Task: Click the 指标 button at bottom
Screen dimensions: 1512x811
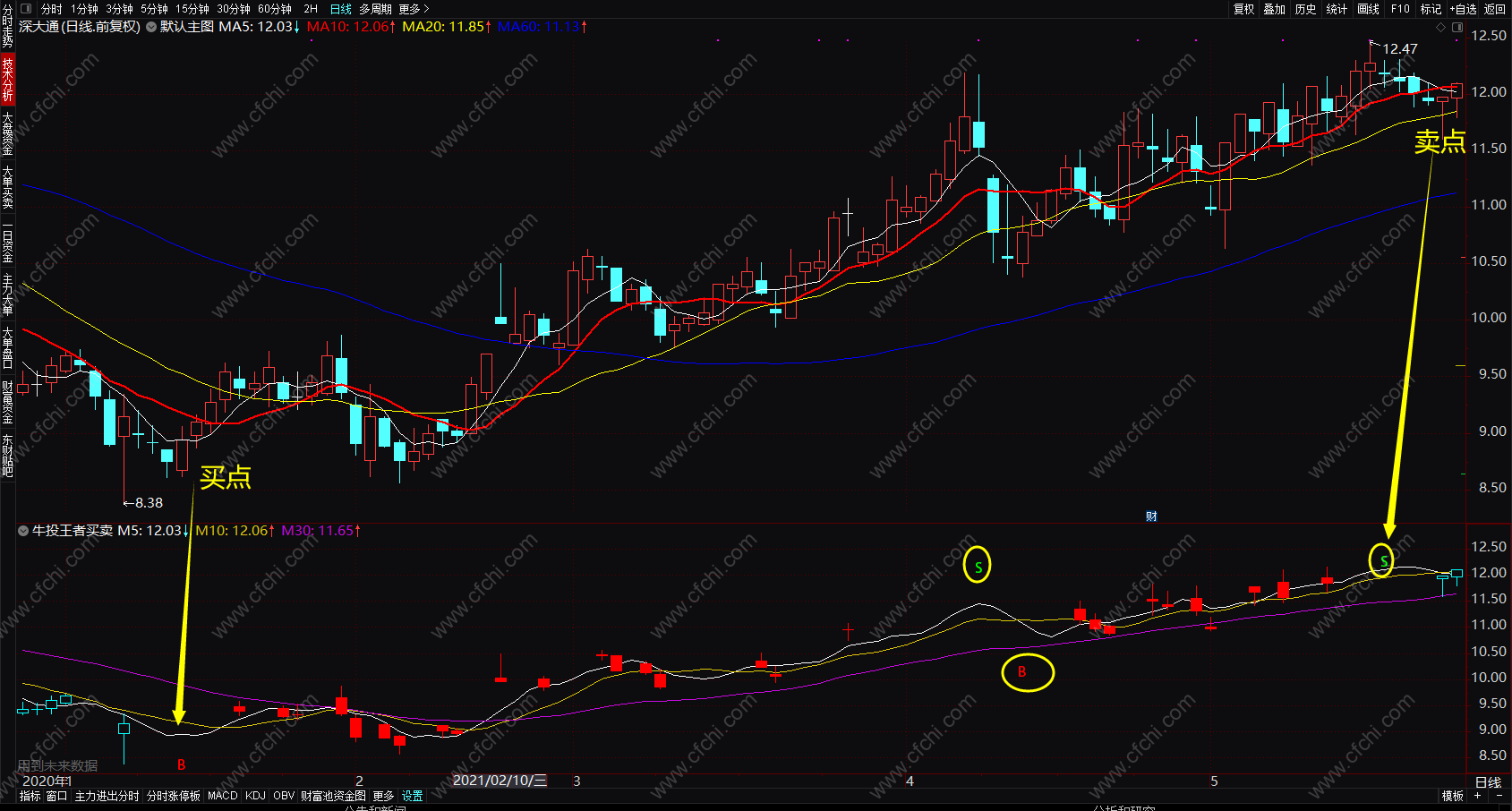Action: click(30, 796)
